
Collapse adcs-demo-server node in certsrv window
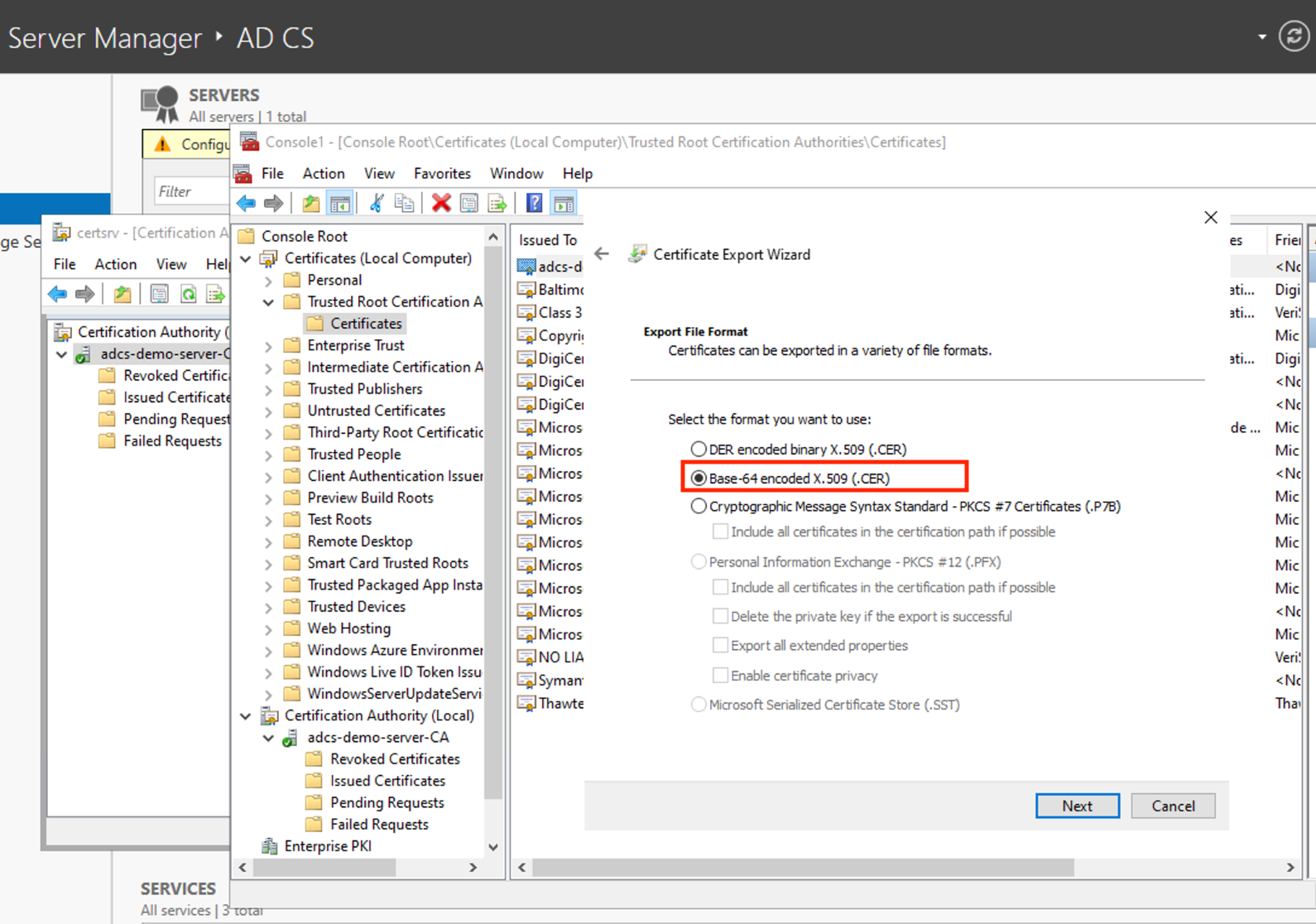click(61, 354)
